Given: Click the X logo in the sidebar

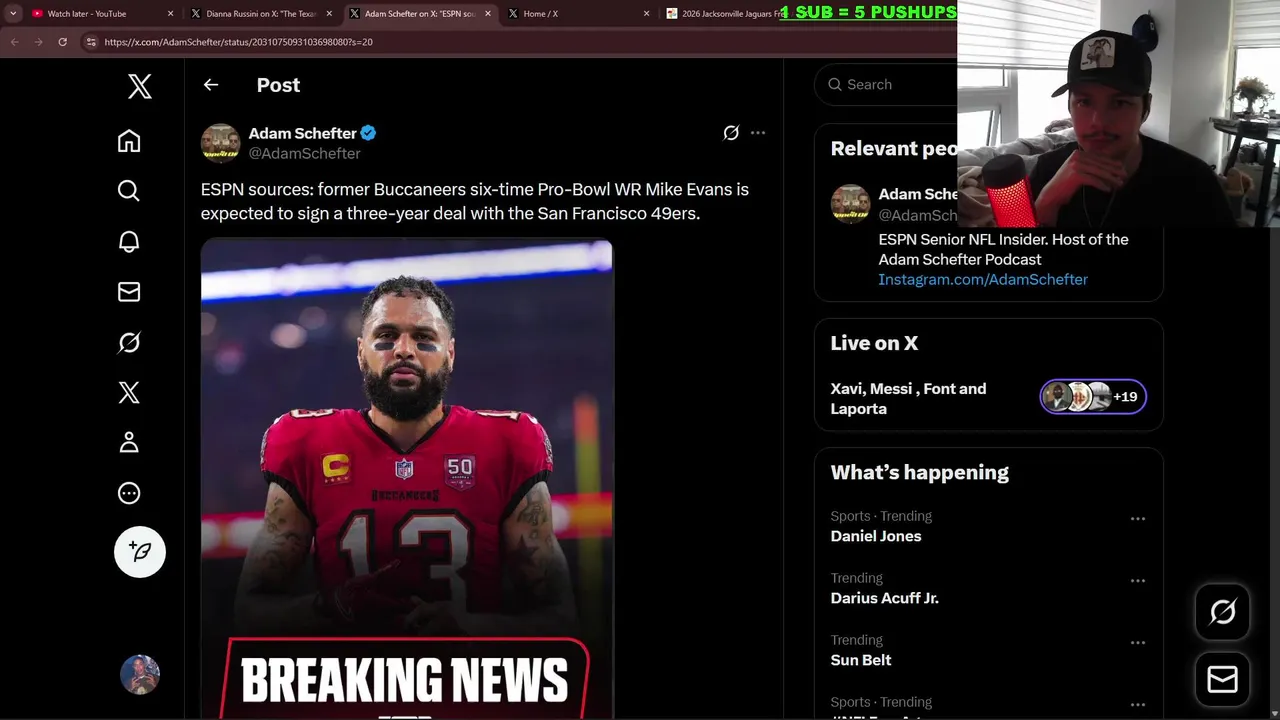Looking at the screenshot, I should (x=140, y=87).
